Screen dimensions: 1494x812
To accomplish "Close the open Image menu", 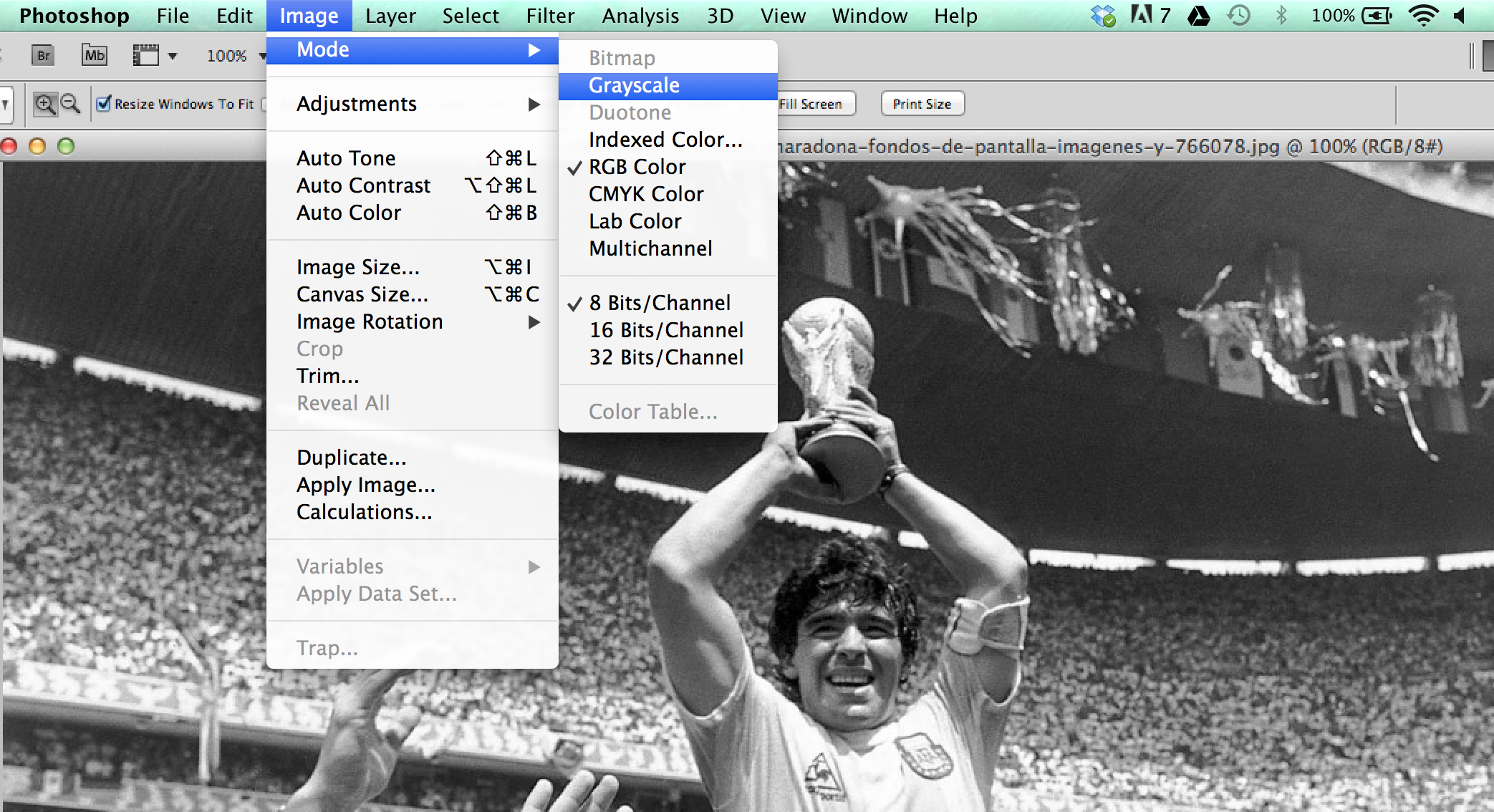I will (309, 16).
